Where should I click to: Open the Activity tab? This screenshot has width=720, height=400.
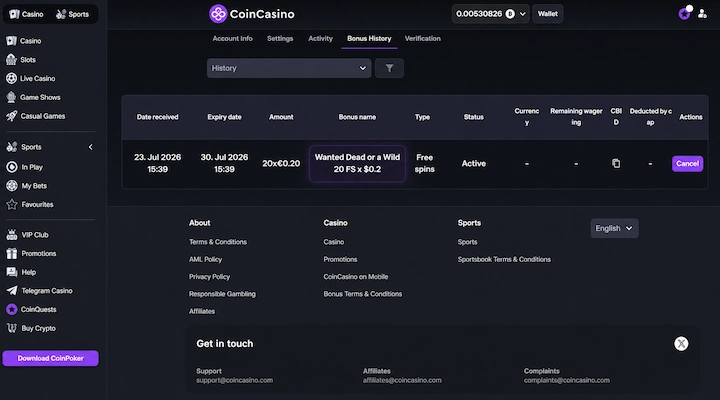[x=321, y=39]
